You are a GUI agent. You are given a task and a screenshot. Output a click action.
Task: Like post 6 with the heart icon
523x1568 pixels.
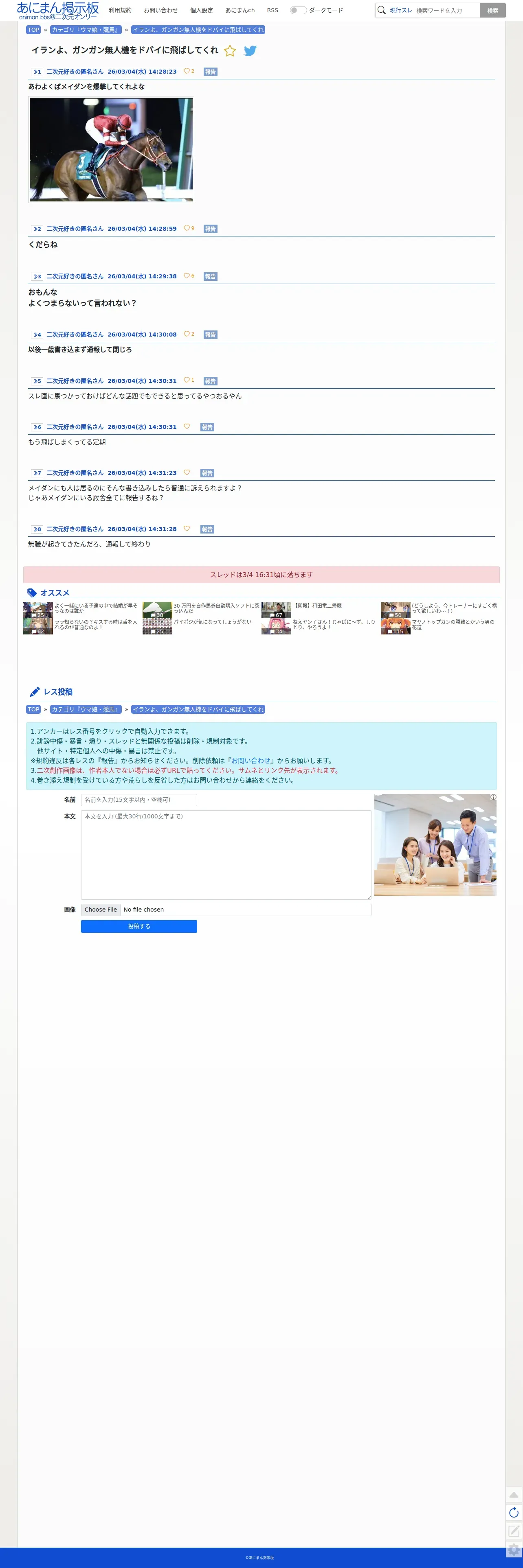(187, 427)
